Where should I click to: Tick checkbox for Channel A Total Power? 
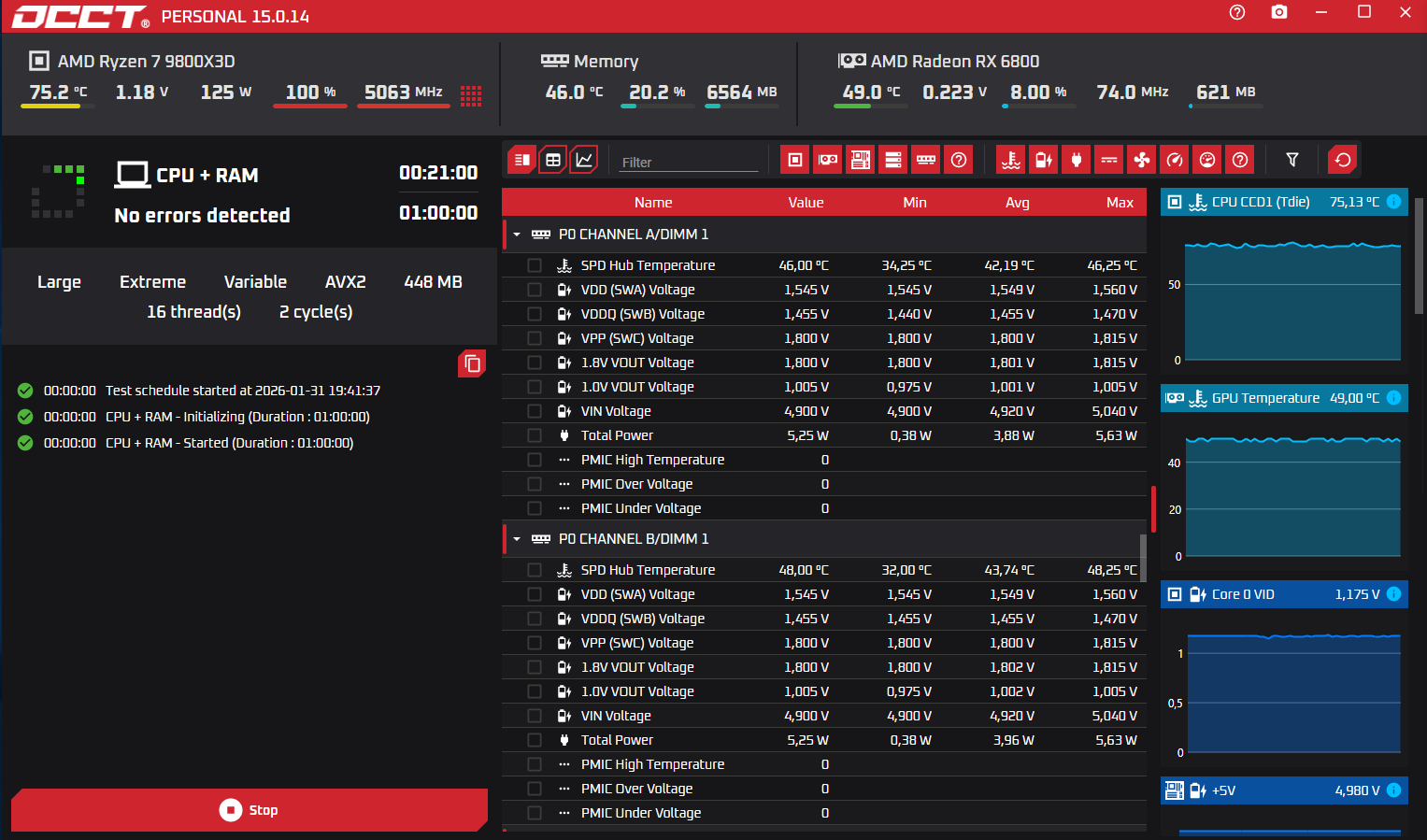[535, 435]
